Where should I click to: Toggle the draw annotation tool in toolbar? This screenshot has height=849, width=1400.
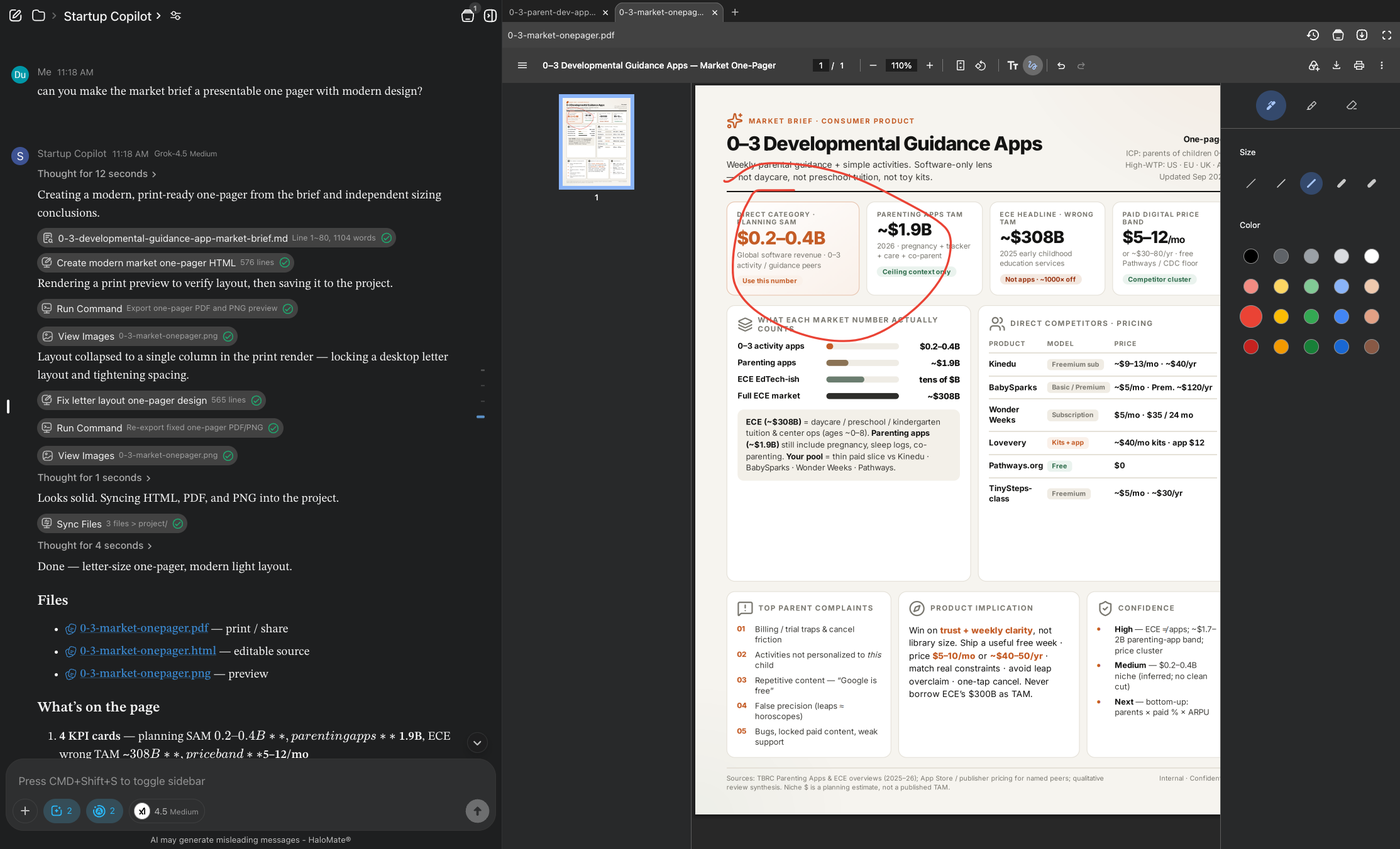coord(1033,65)
